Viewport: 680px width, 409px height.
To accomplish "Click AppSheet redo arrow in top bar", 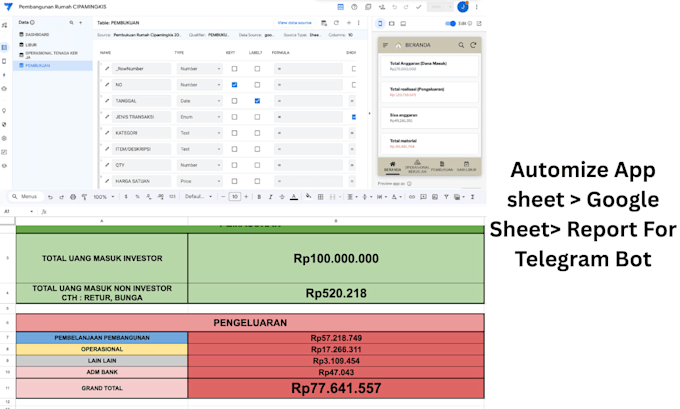I will click(406, 7).
